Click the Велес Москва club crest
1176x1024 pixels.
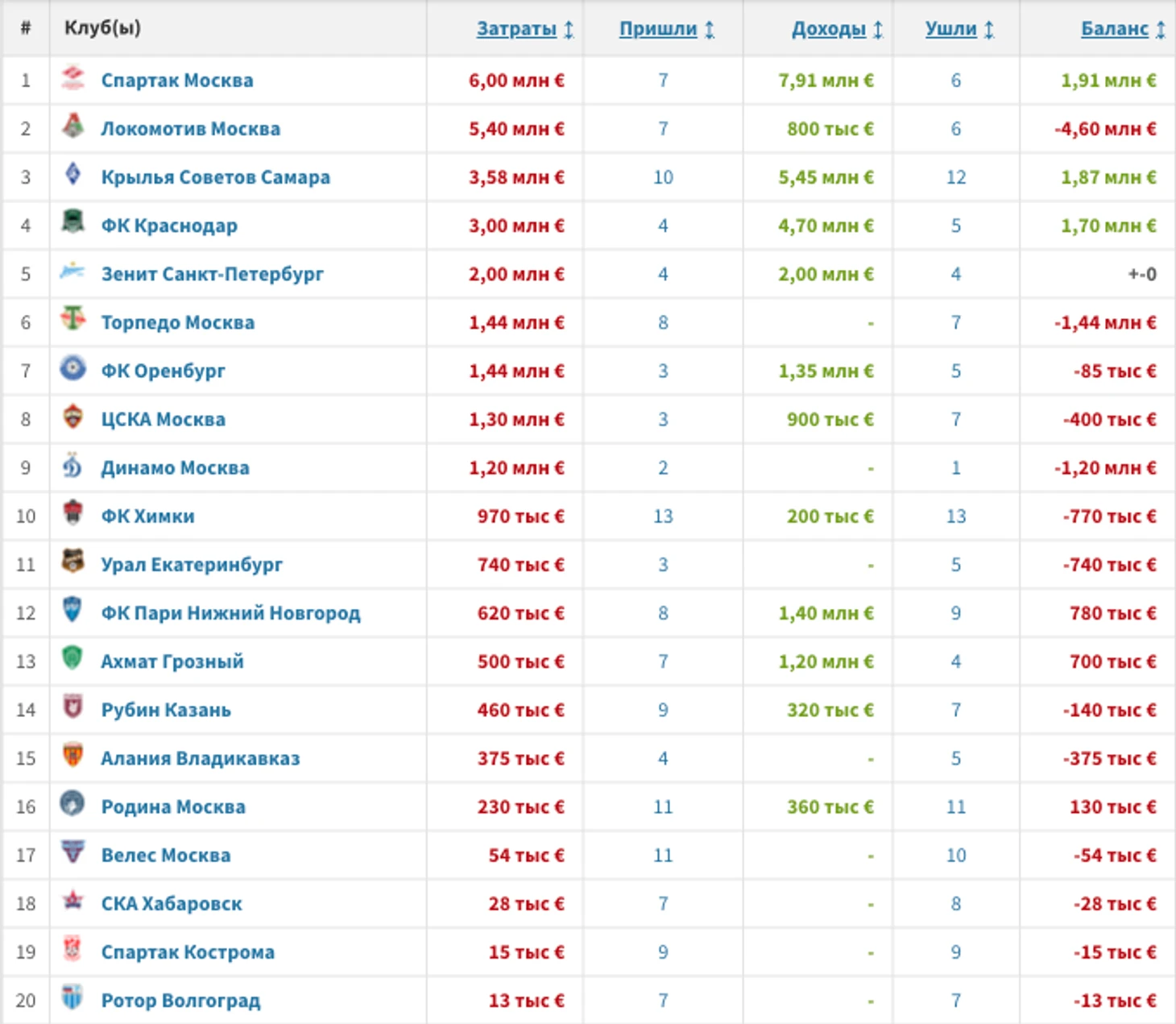72,852
